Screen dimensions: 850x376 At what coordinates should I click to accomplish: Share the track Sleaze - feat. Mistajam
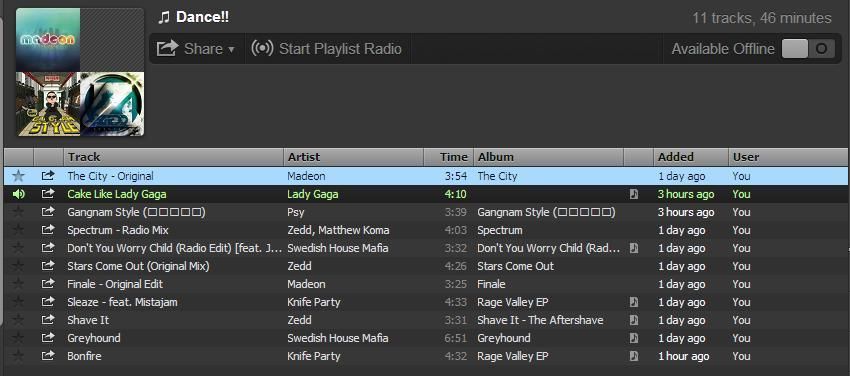(48, 302)
